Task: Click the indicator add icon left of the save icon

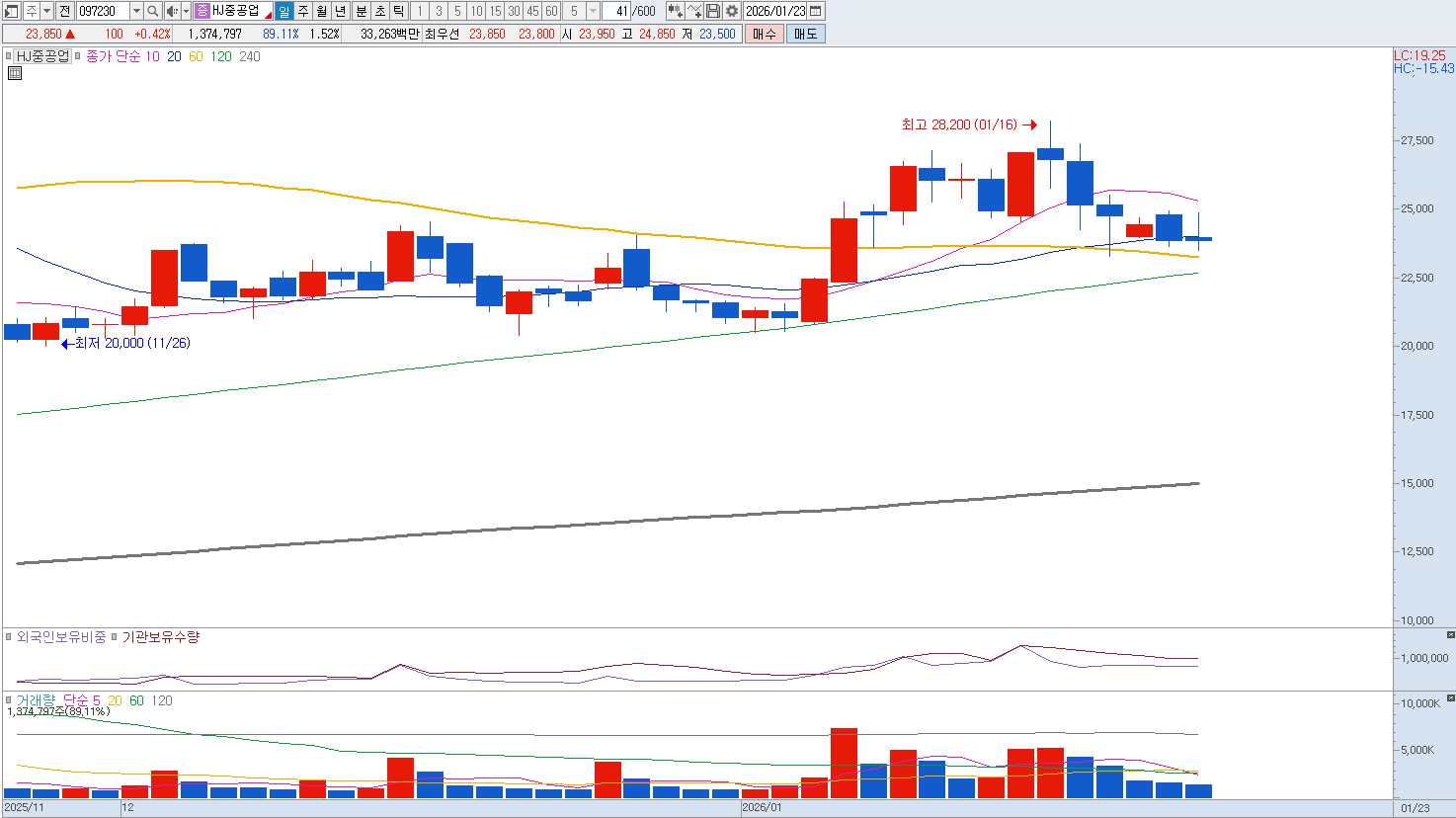Action: pyautogui.click(x=694, y=11)
